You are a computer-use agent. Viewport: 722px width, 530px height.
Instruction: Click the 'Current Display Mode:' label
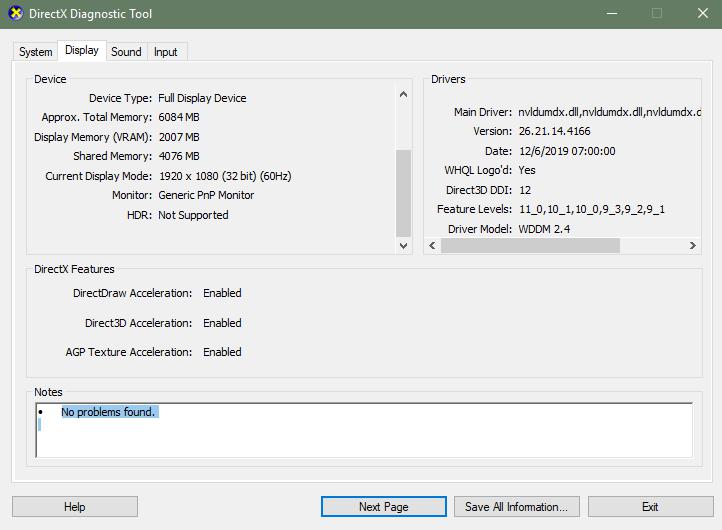99,176
